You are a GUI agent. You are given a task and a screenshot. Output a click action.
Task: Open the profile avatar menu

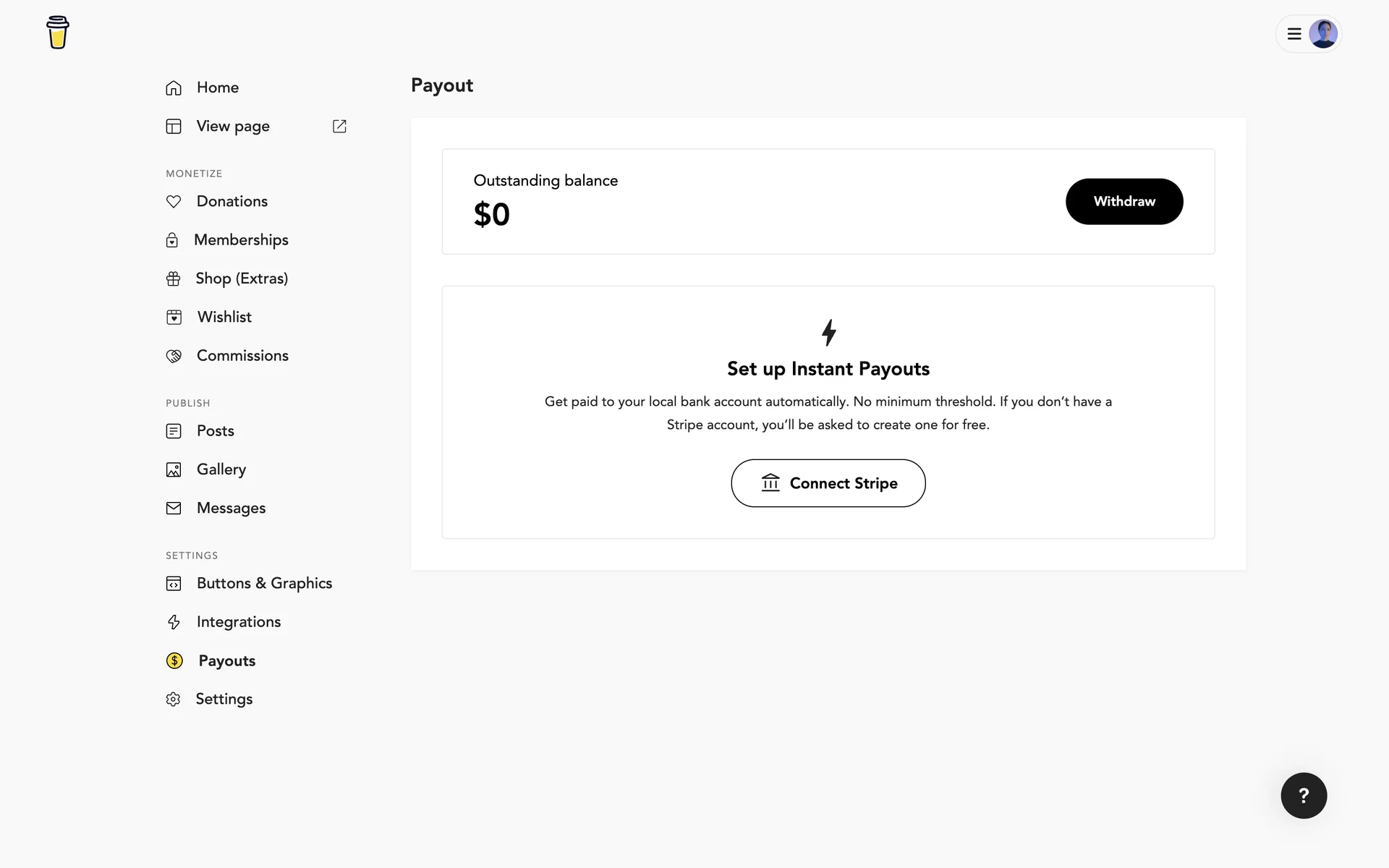click(x=1323, y=34)
